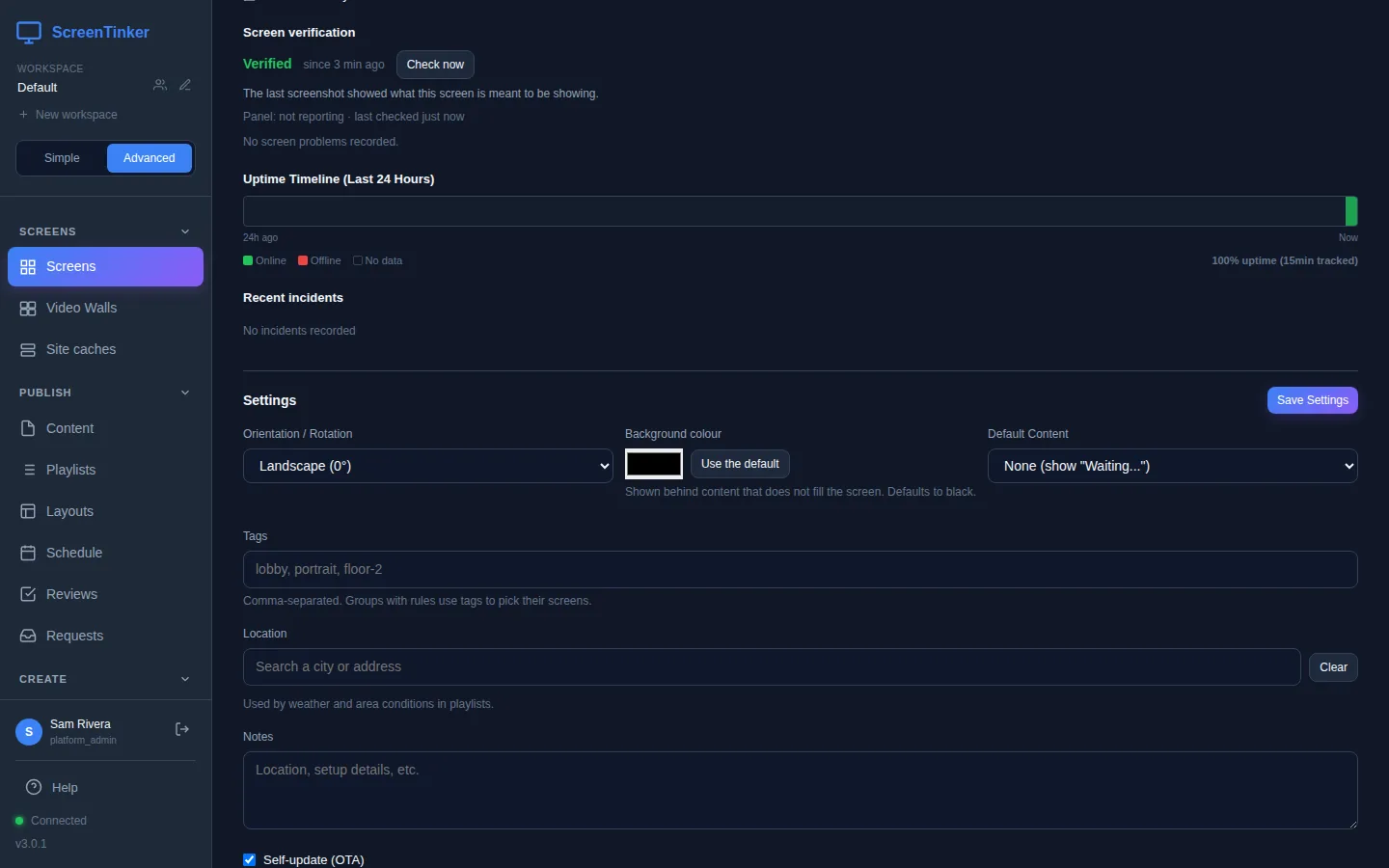Image resolution: width=1389 pixels, height=868 pixels.
Task: Click the green online segment in uptime timeline
Action: click(x=1351, y=211)
